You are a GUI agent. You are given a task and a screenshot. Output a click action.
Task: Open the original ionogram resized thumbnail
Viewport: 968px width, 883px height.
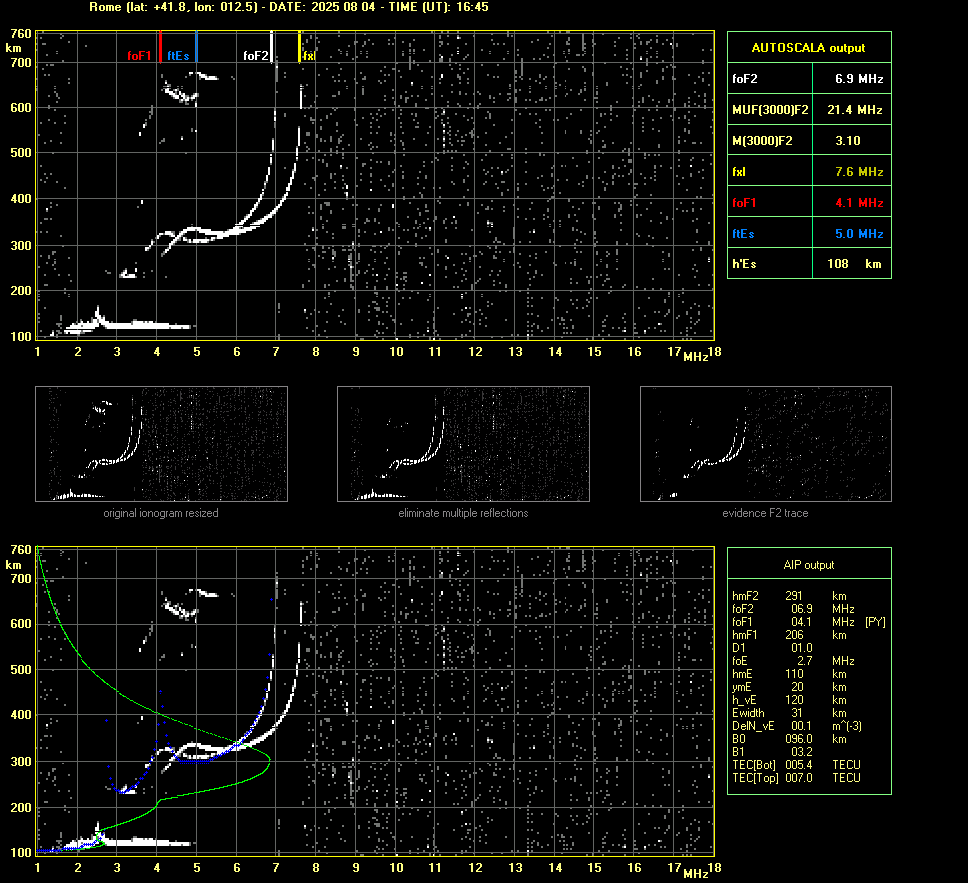(161, 444)
